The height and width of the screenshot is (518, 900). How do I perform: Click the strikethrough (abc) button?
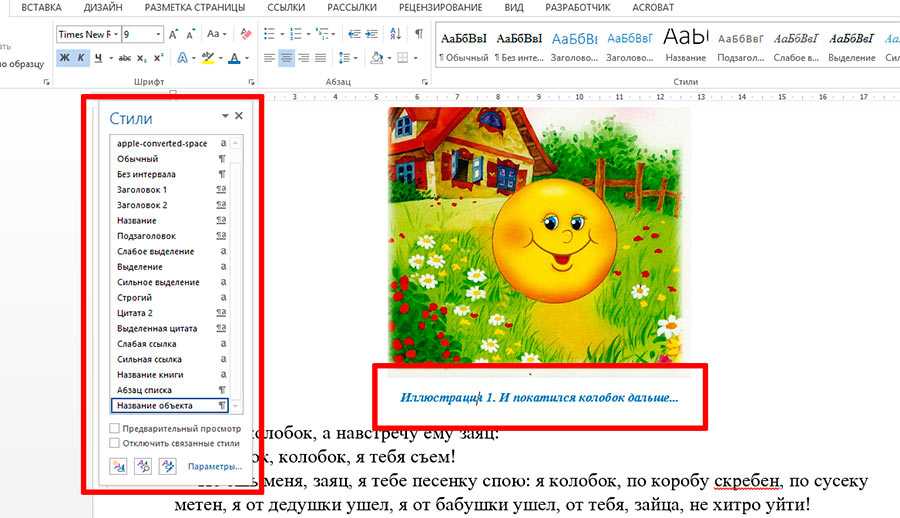pos(118,58)
